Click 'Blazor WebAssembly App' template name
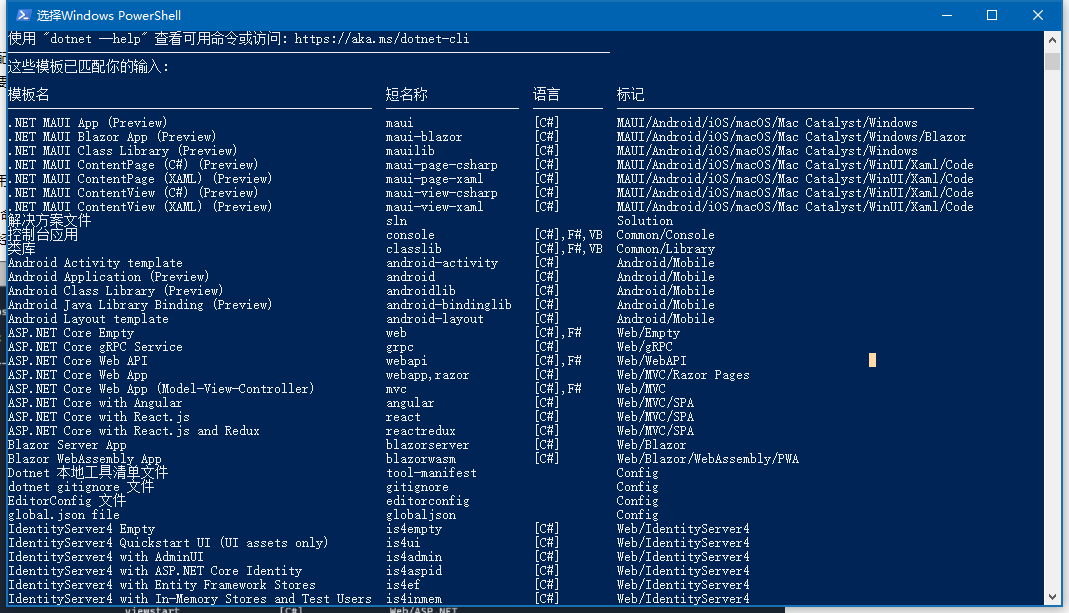The height and width of the screenshot is (613, 1069). coord(85,458)
